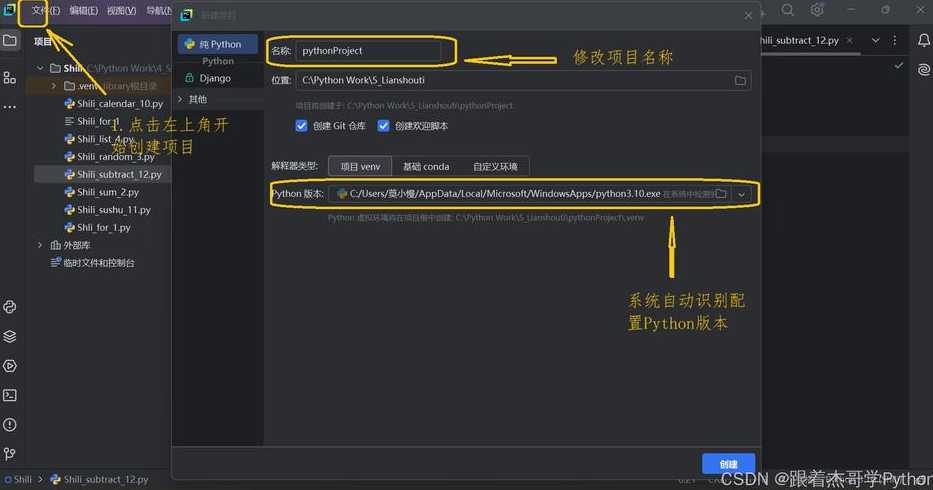This screenshot has width=933, height=490.
Task: Click the Create button
Action: (x=728, y=464)
